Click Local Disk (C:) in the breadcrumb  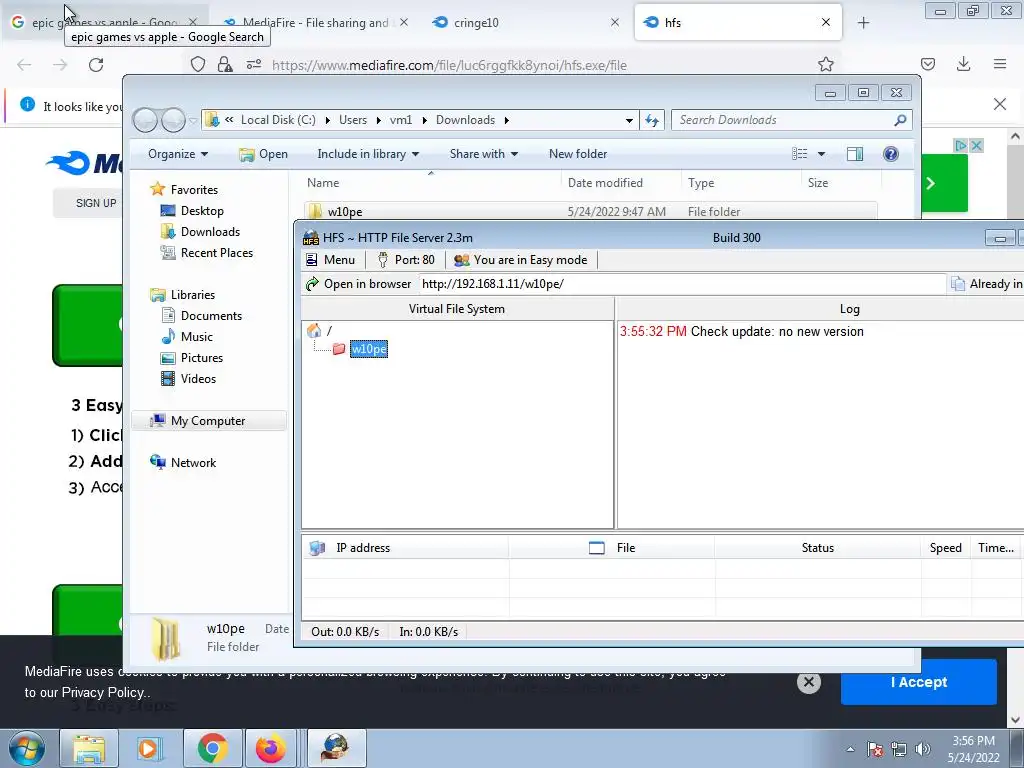278,120
